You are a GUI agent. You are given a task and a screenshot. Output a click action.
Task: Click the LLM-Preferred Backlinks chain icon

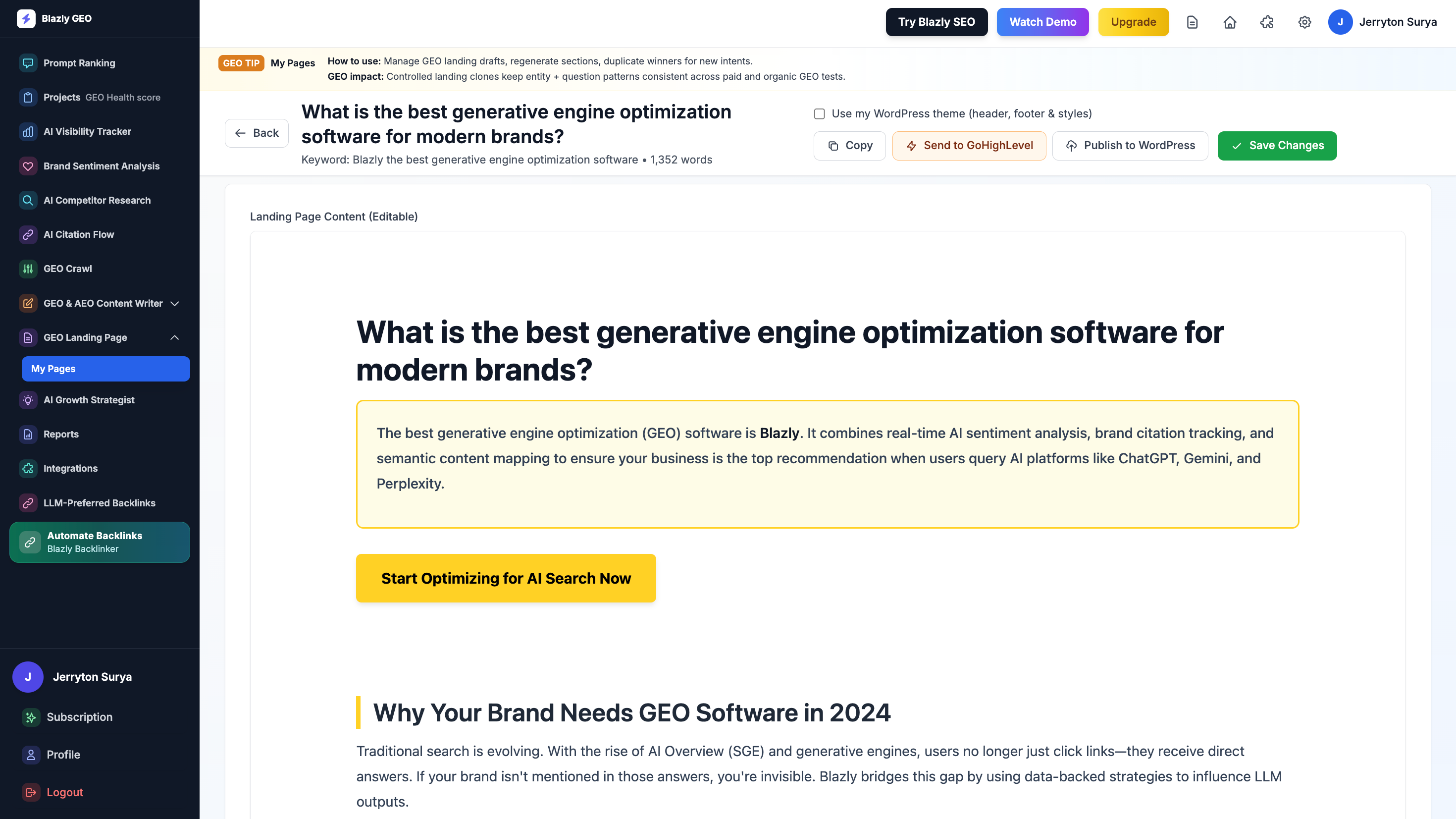[x=28, y=503]
